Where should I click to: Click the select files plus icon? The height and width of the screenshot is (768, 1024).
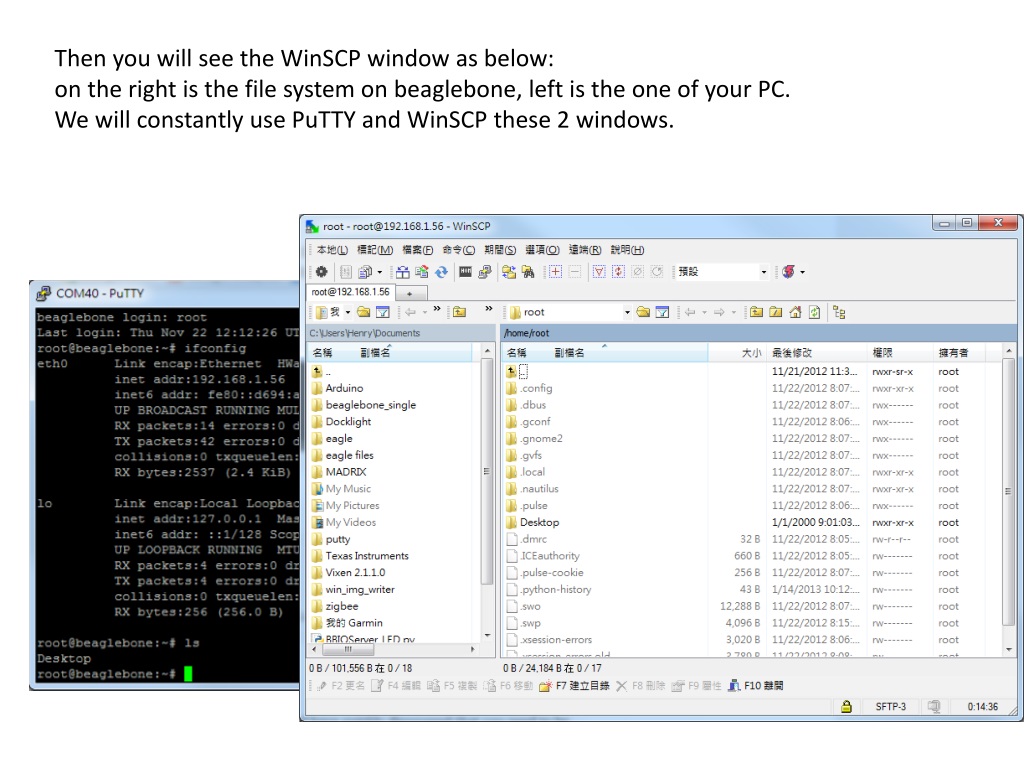point(555,272)
